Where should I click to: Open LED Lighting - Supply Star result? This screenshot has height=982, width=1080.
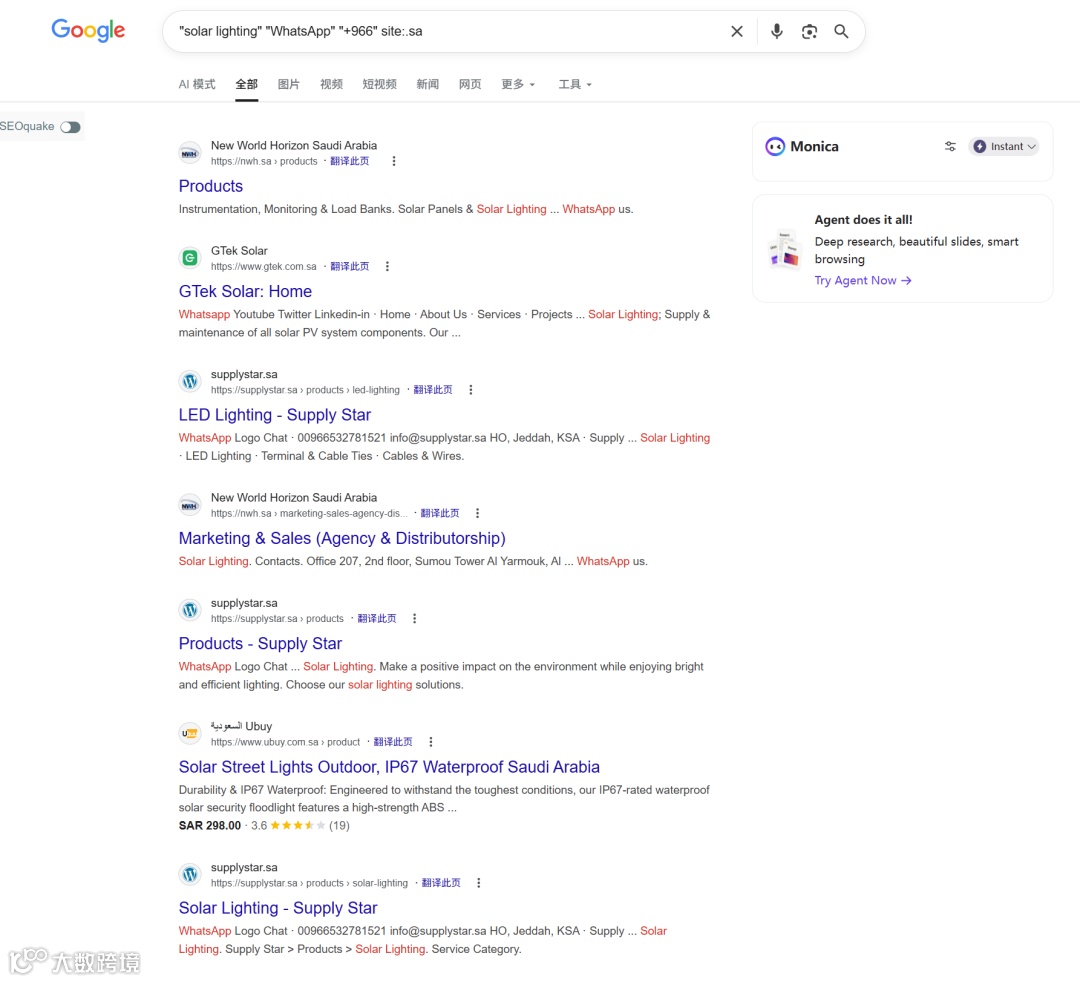click(275, 415)
